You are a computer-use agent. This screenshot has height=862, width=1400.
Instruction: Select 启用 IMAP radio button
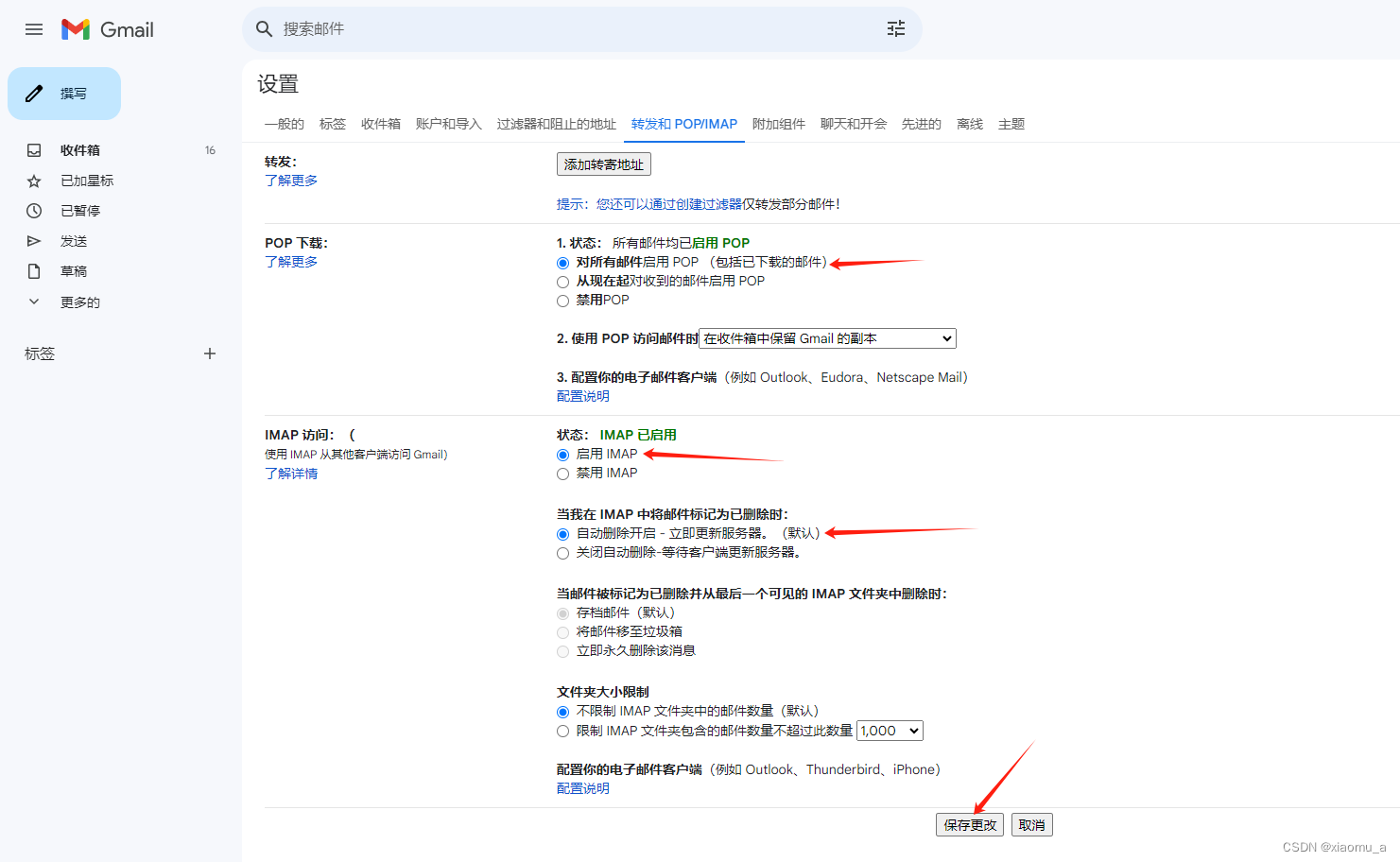pos(563,455)
